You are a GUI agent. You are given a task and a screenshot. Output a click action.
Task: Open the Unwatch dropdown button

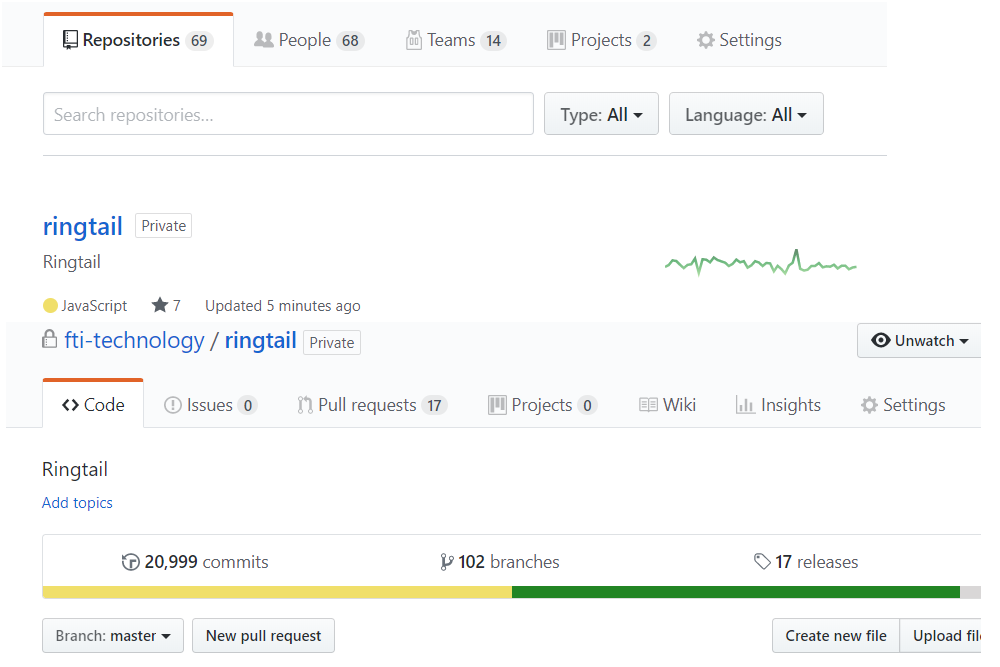(919, 341)
